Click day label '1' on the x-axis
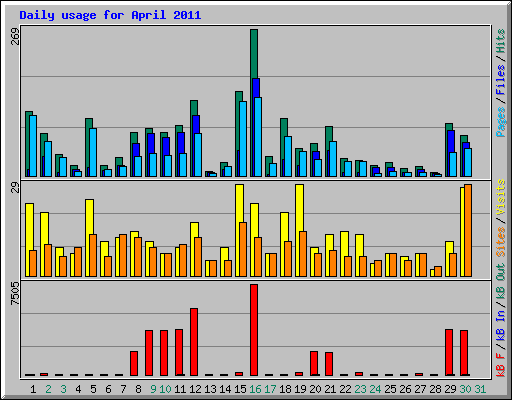512x400 pixels. point(33,389)
